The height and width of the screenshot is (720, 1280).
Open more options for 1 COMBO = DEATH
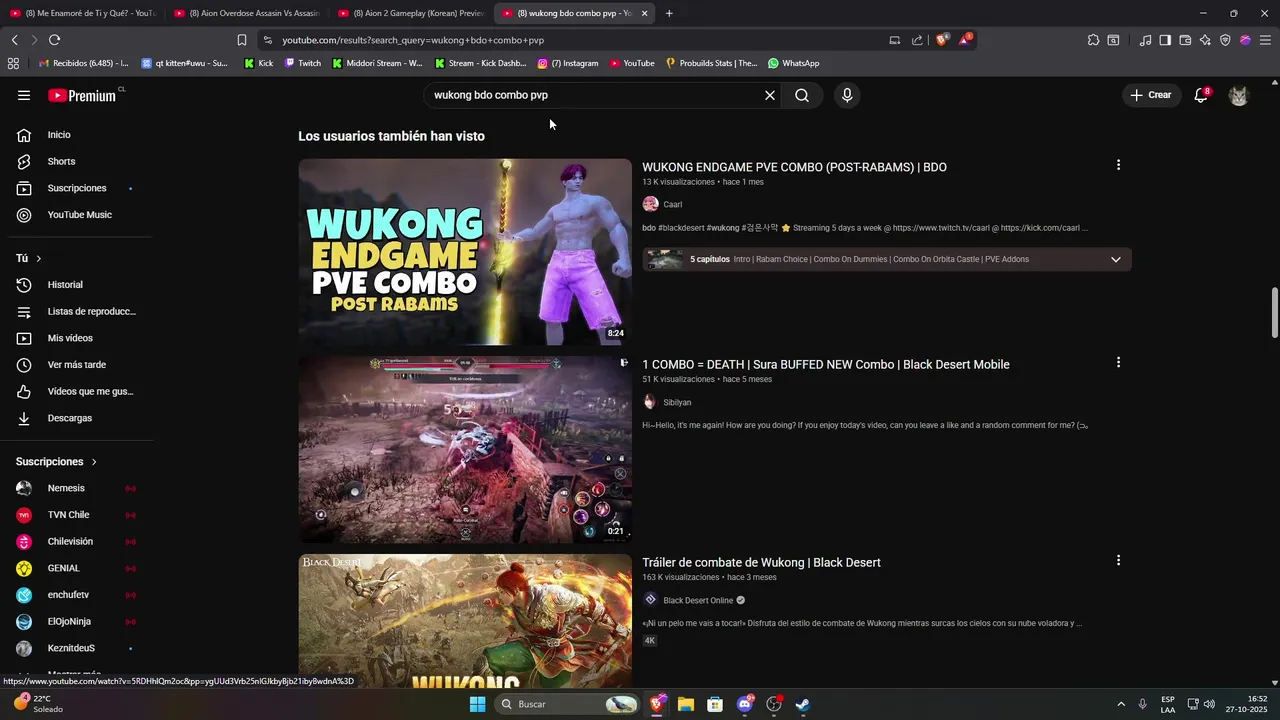pyautogui.click(x=1118, y=363)
